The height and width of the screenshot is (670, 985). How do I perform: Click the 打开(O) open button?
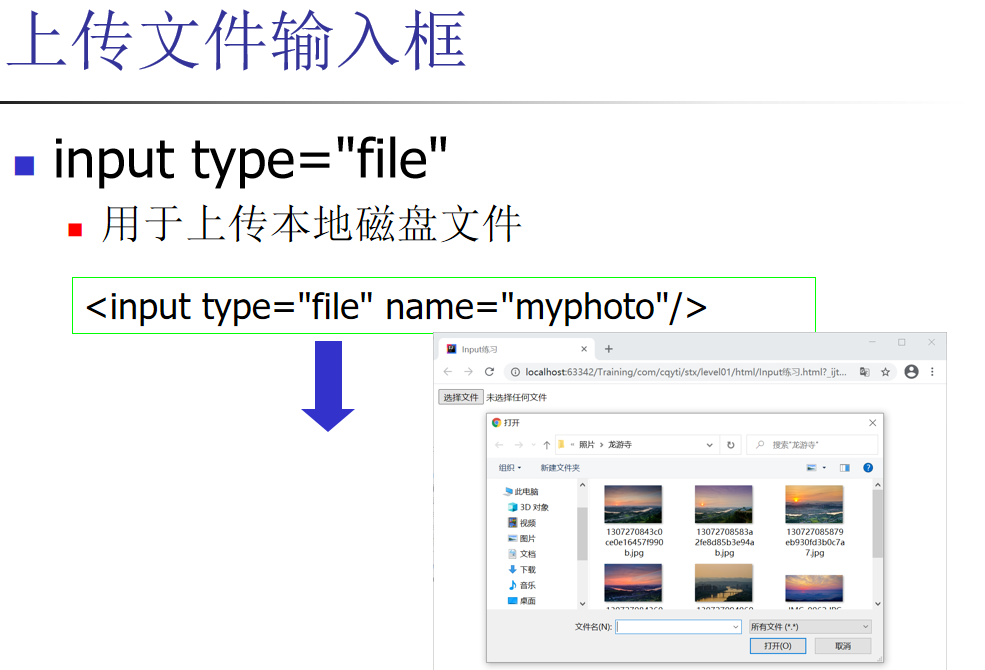click(778, 646)
